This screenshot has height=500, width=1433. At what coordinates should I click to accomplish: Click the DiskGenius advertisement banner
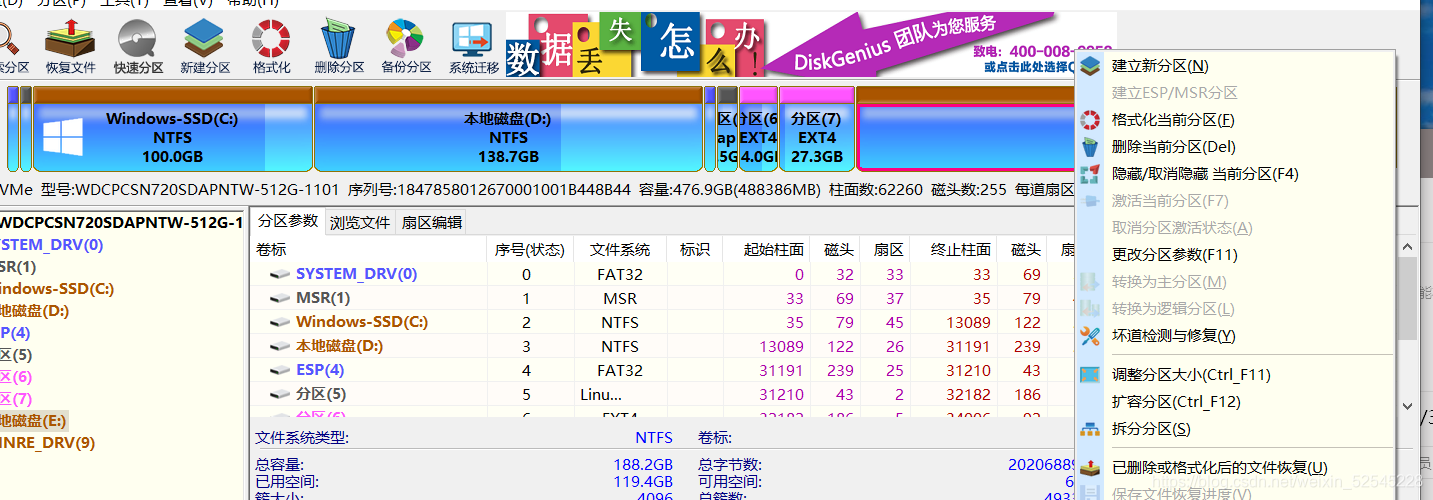(810, 44)
